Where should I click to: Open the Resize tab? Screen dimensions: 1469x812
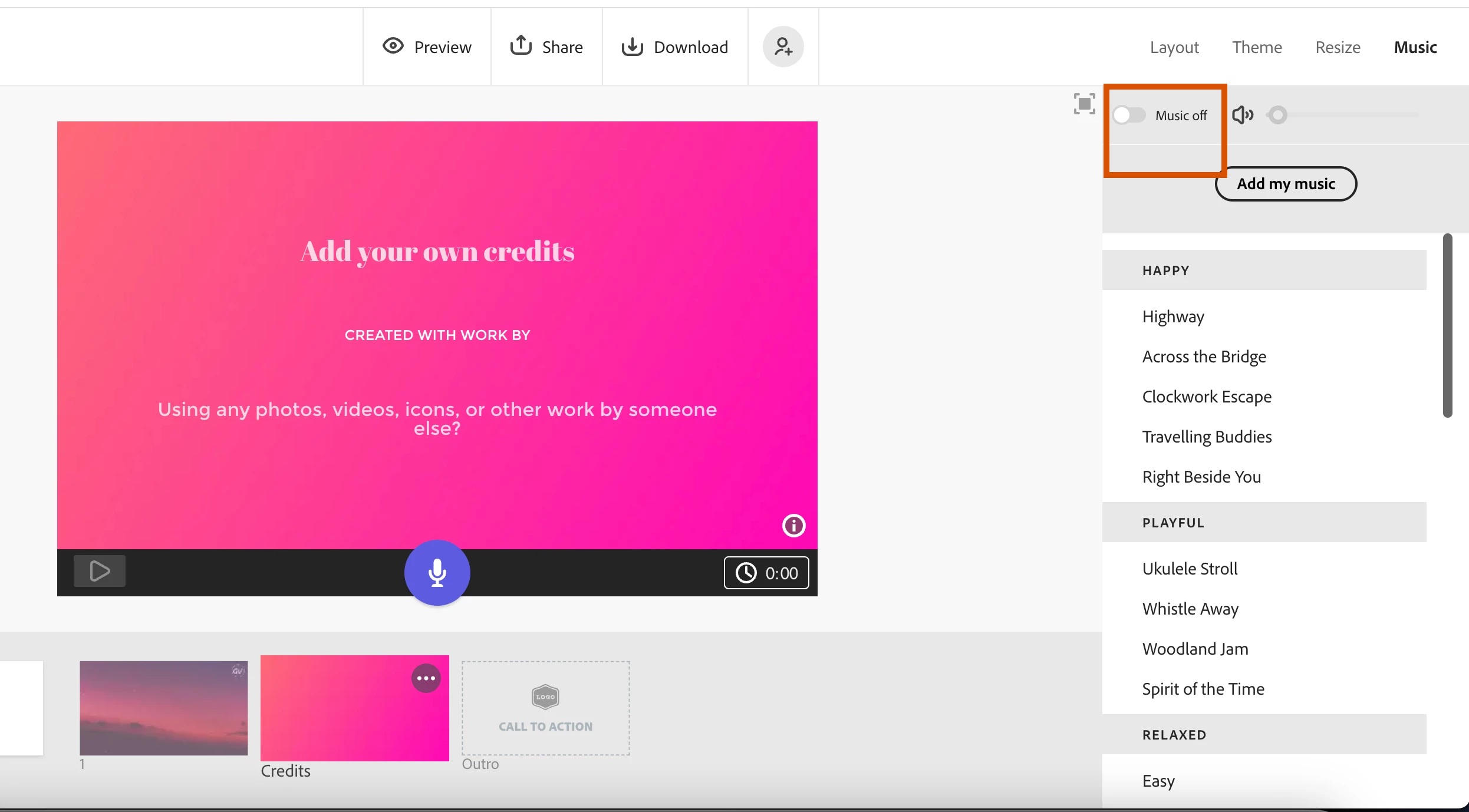(1338, 47)
